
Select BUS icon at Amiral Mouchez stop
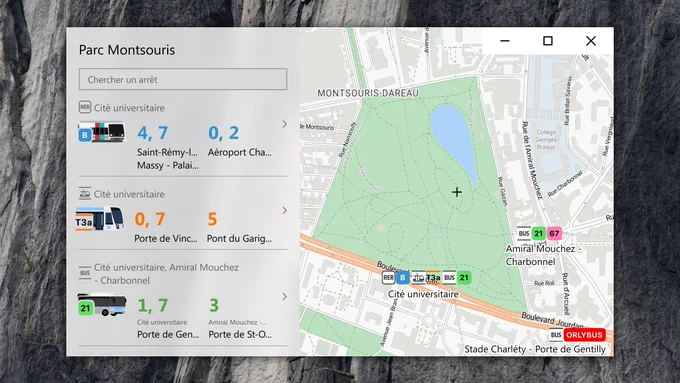524,233
